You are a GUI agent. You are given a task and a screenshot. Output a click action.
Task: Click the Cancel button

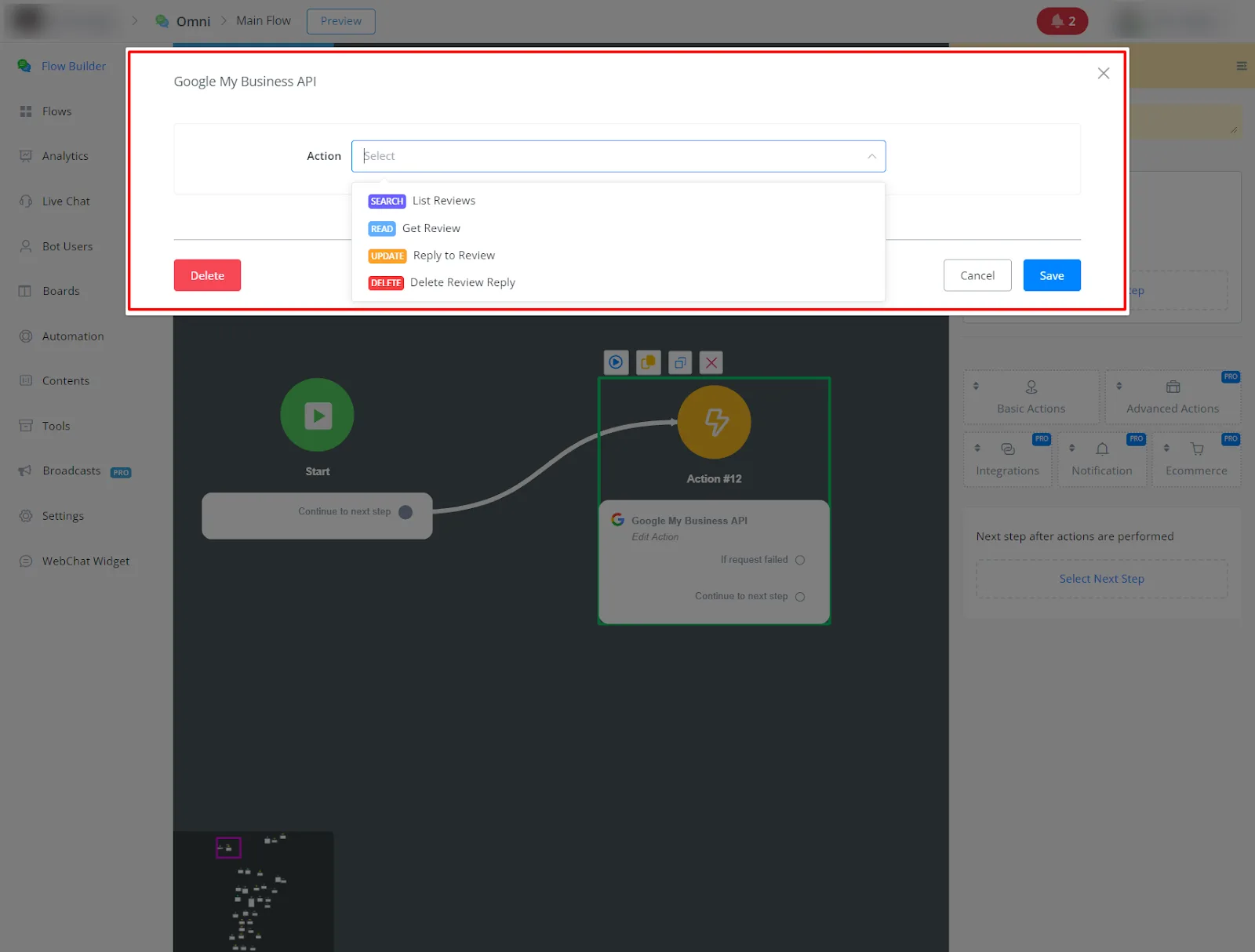click(x=977, y=275)
